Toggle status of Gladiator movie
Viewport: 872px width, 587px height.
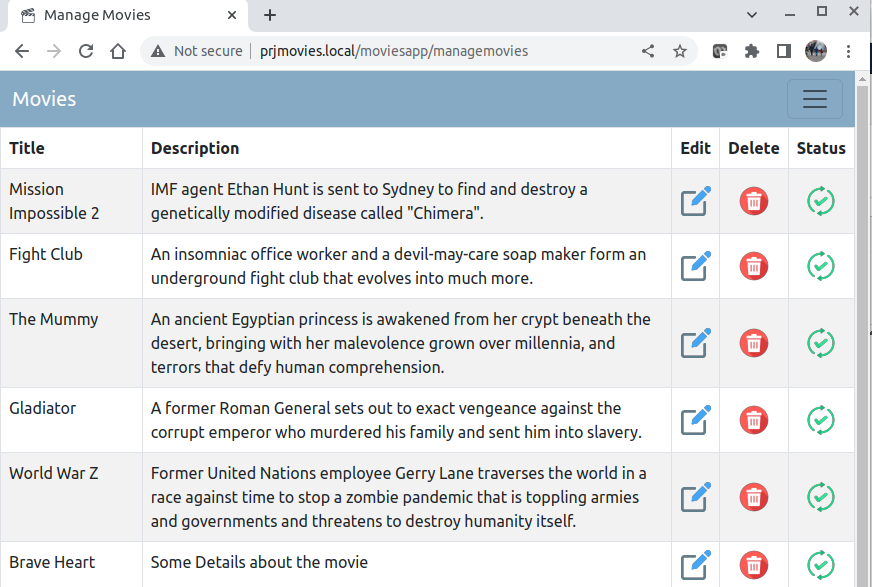(x=821, y=420)
